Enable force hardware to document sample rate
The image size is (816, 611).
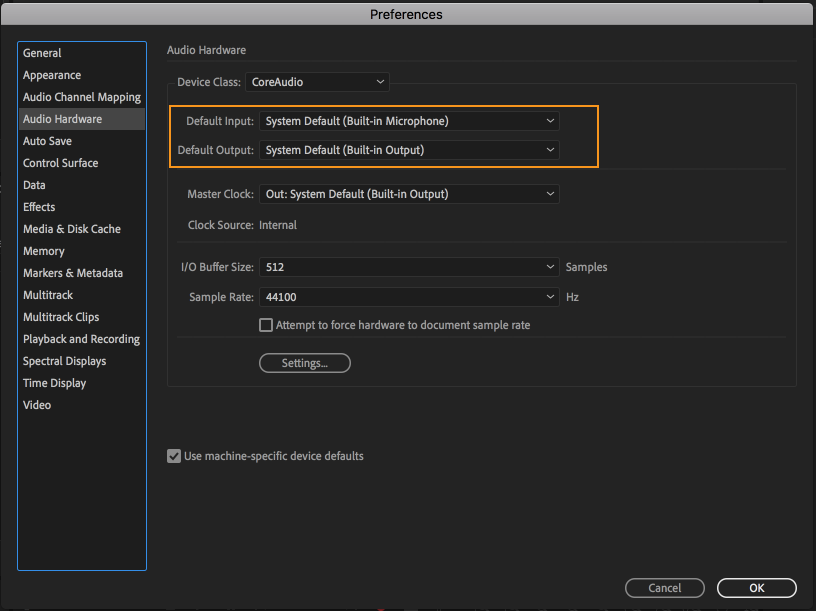coord(266,325)
